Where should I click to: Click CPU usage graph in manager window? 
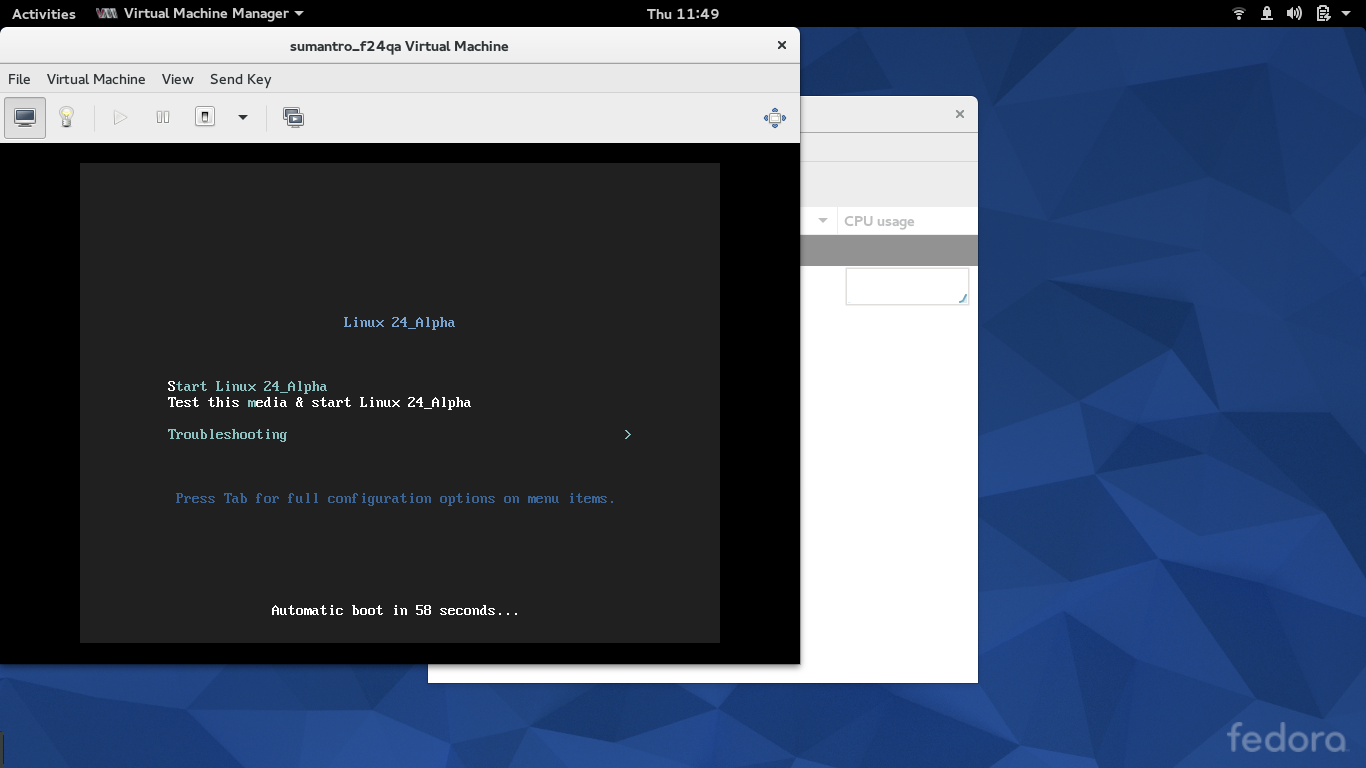(907, 286)
